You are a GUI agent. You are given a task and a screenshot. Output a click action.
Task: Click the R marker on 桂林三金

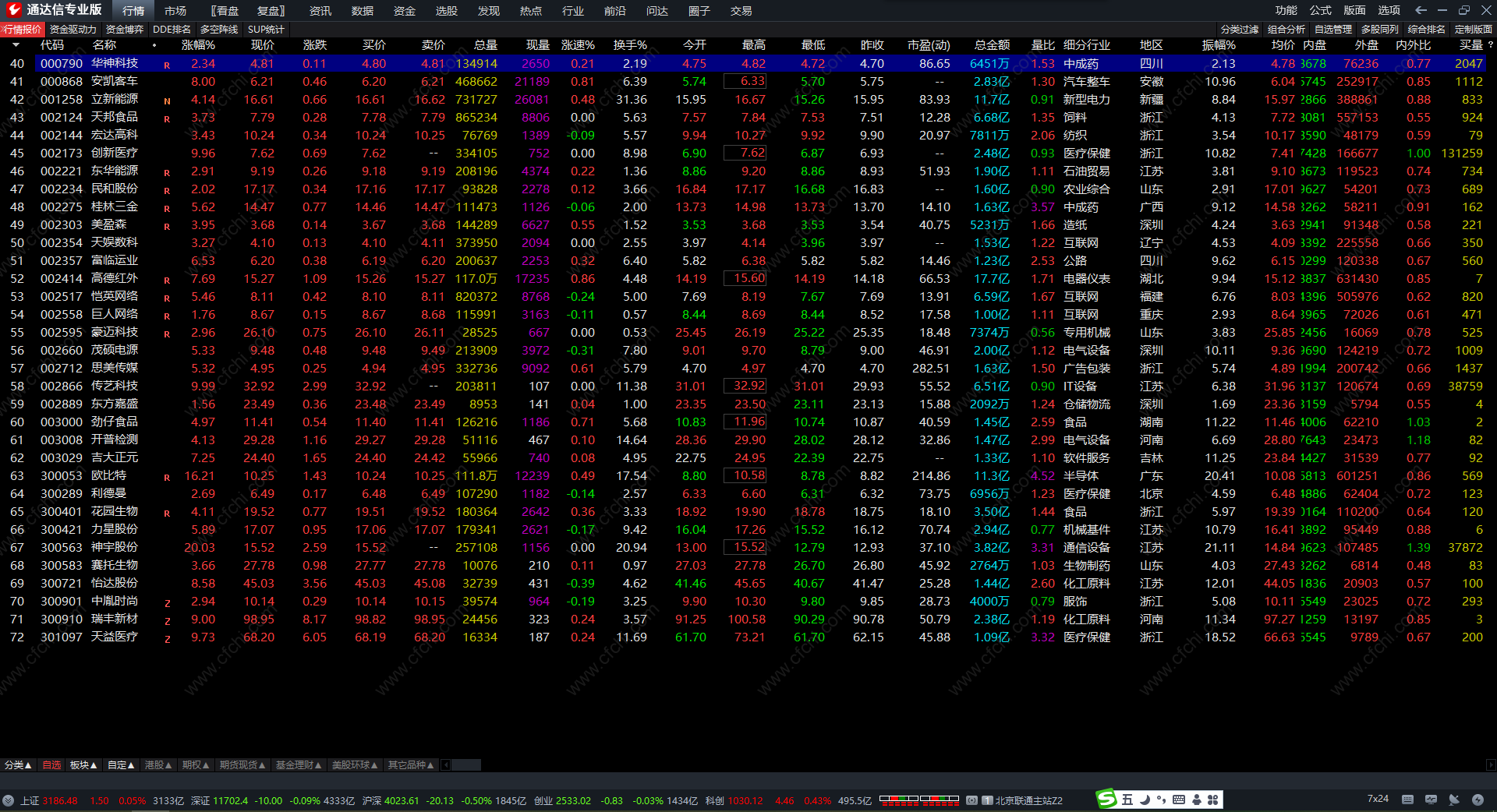(167, 209)
